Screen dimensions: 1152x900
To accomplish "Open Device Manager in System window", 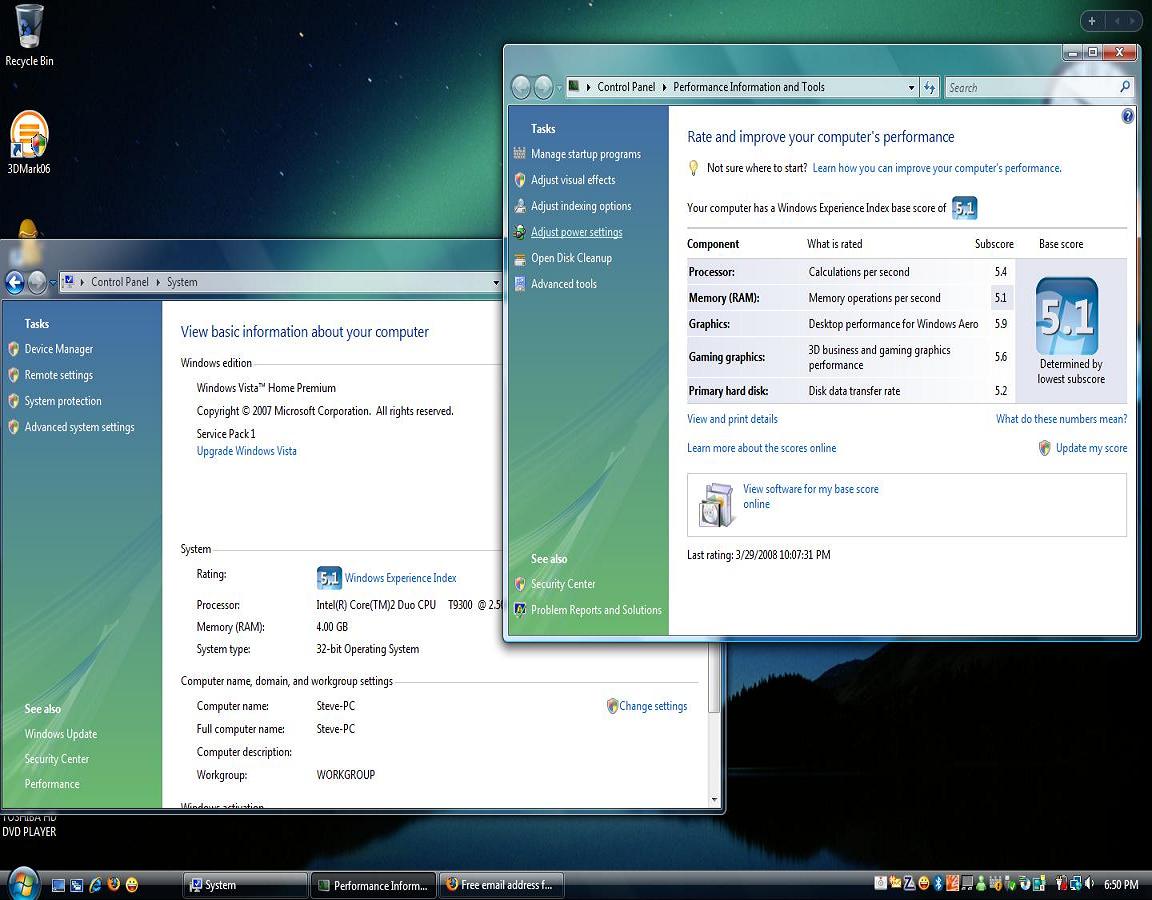I will pos(59,349).
